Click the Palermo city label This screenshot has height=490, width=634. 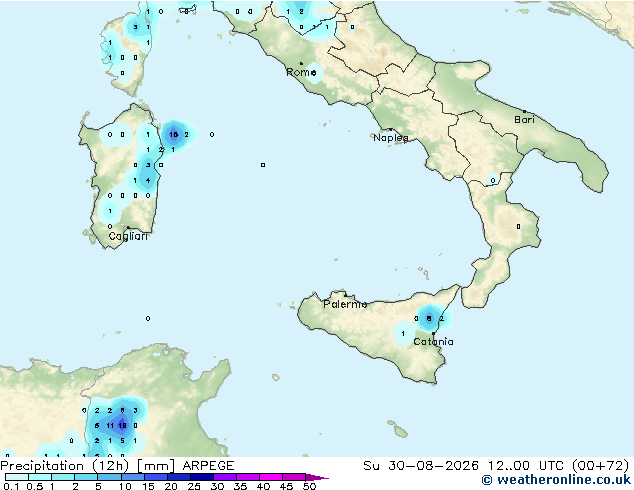pyautogui.click(x=345, y=304)
